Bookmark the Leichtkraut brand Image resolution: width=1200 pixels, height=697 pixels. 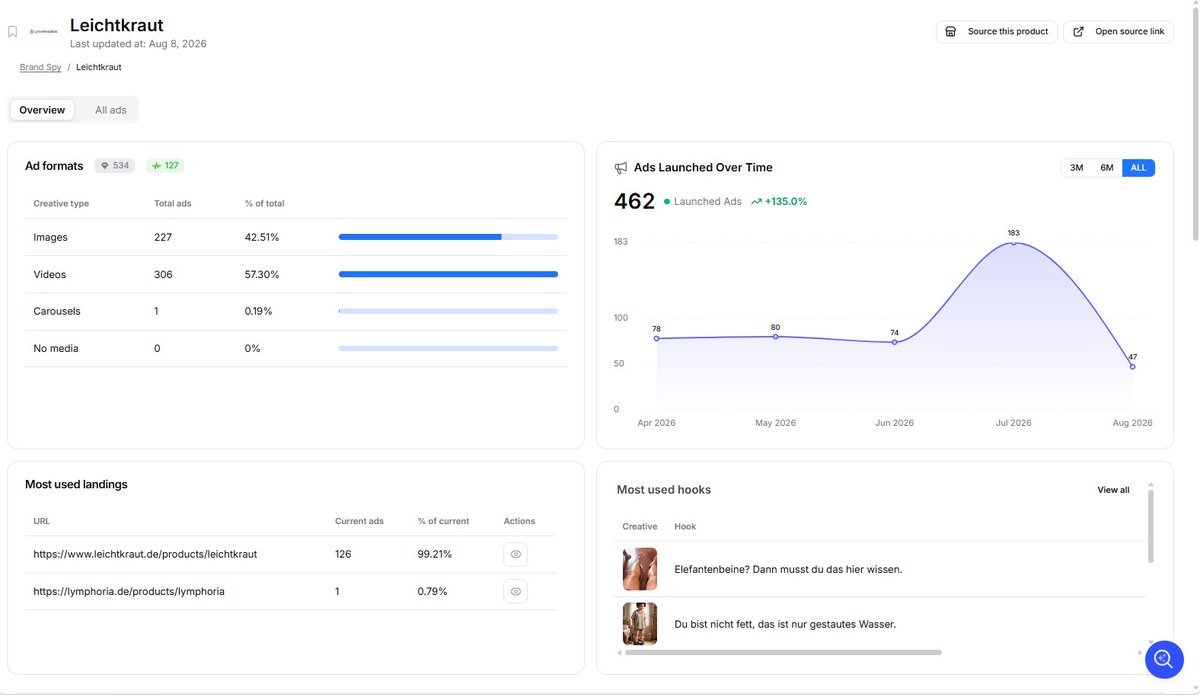point(13,31)
